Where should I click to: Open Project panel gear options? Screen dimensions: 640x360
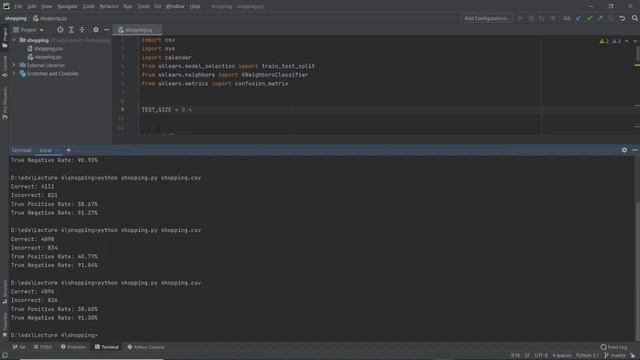tap(96, 30)
